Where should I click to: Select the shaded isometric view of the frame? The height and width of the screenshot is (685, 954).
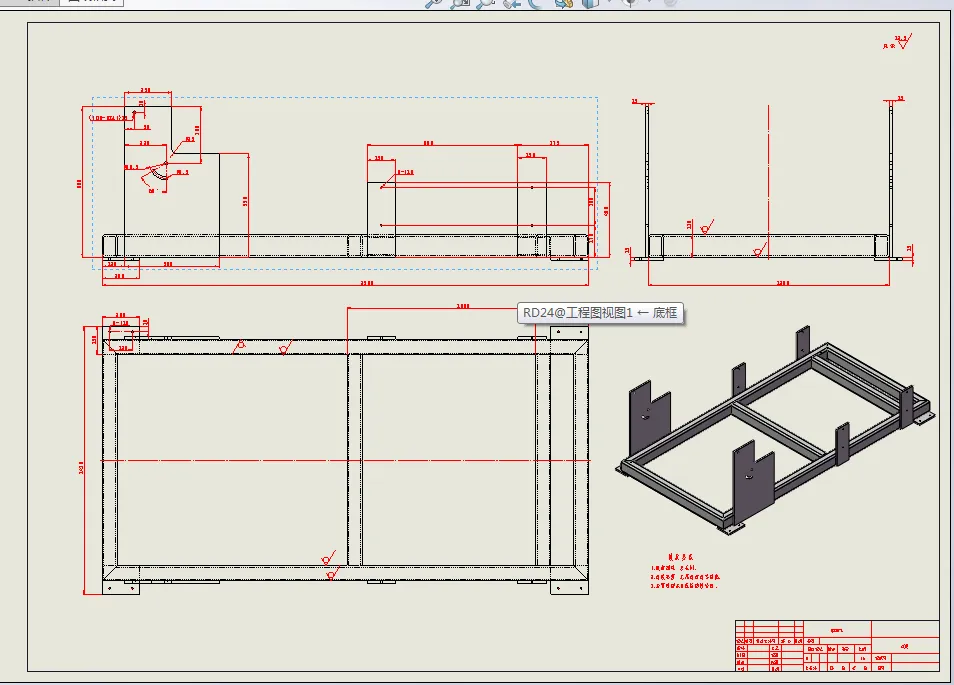point(774,431)
